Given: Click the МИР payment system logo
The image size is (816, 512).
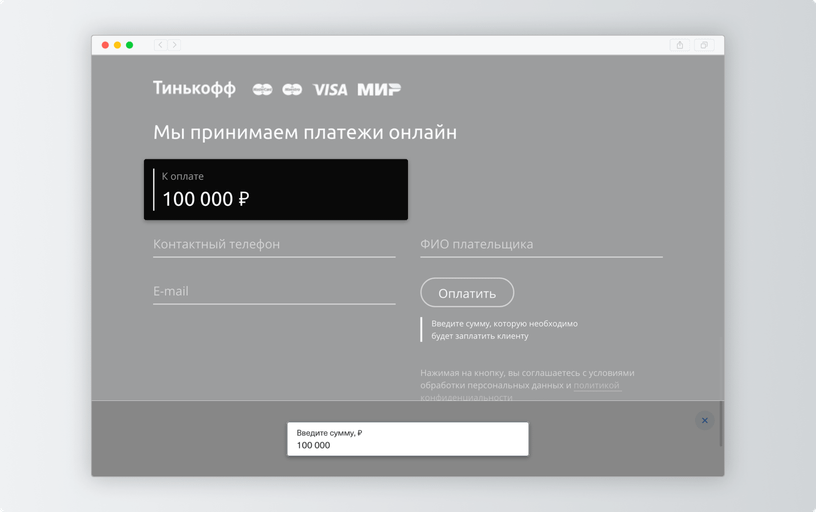Looking at the screenshot, I should tap(379, 90).
